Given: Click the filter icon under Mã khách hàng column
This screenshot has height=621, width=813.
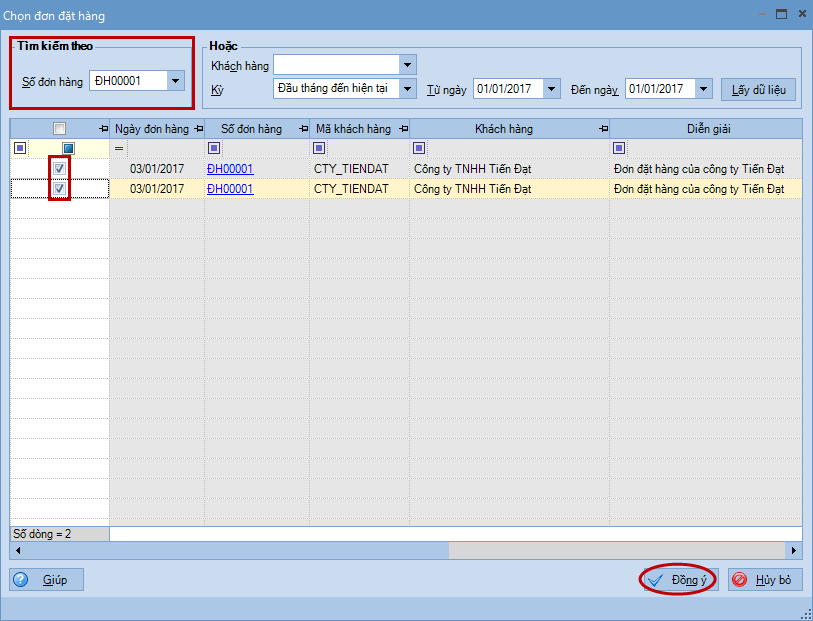Looking at the screenshot, I should [x=319, y=149].
